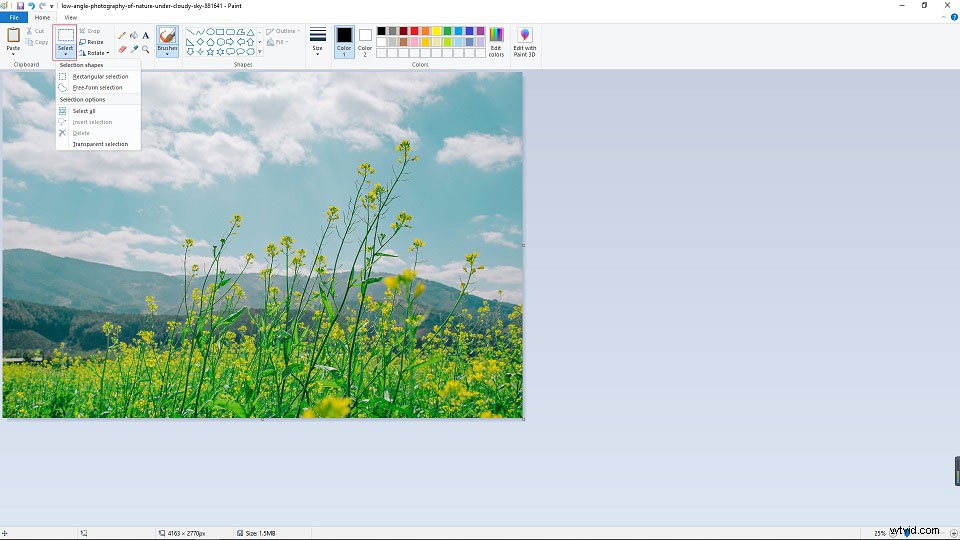Click Select all in menu
This screenshot has height=540, width=960.
(x=84, y=111)
